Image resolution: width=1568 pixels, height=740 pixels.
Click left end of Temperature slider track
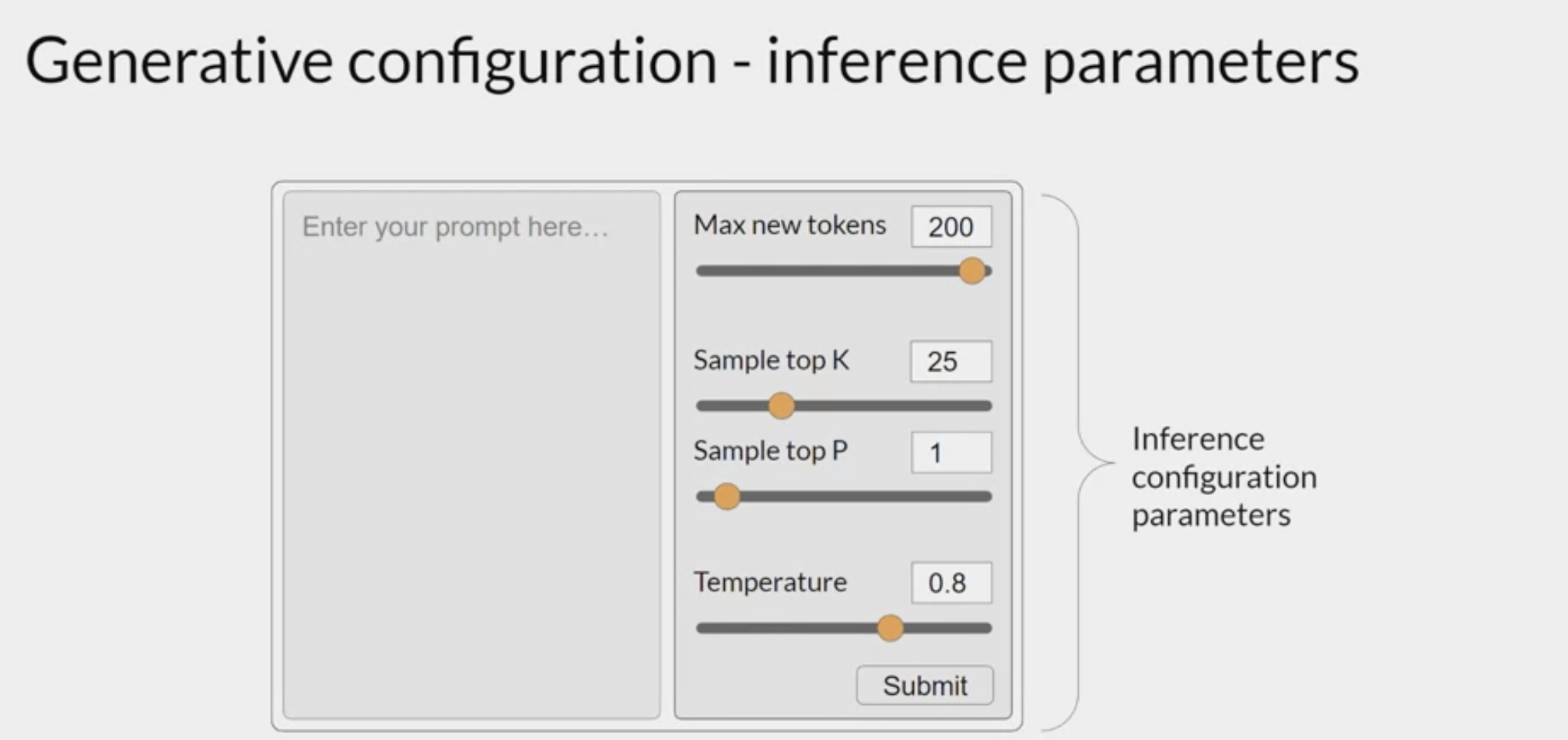704,628
